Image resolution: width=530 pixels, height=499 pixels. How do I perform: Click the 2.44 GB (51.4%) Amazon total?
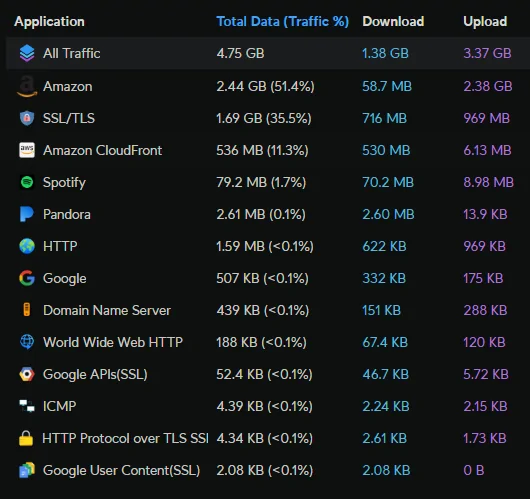pyautogui.click(x=265, y=87)
